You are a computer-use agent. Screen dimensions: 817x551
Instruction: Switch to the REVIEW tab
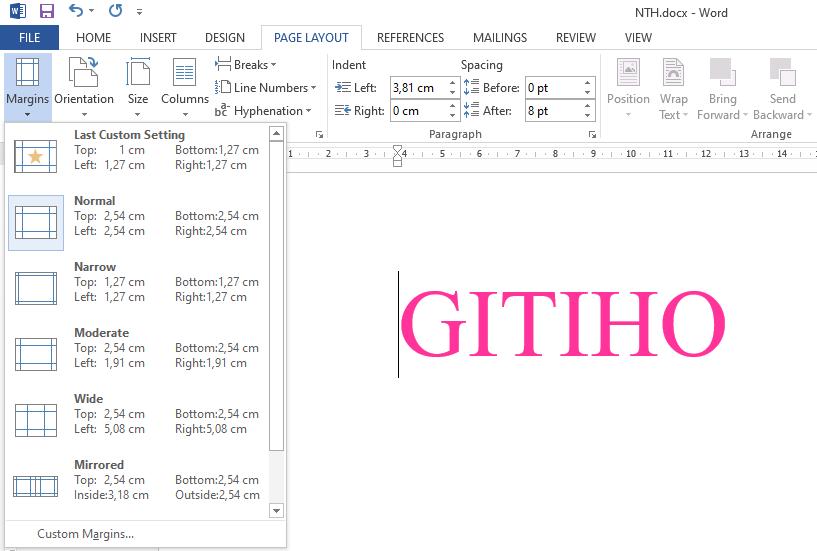pyautogui.click(x=576, y=38)
